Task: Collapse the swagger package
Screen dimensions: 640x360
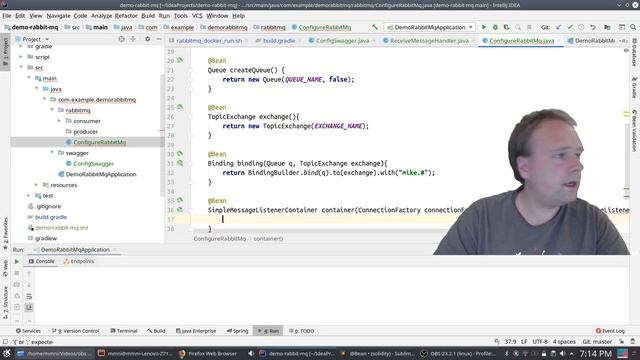Action: click(52, 153)
